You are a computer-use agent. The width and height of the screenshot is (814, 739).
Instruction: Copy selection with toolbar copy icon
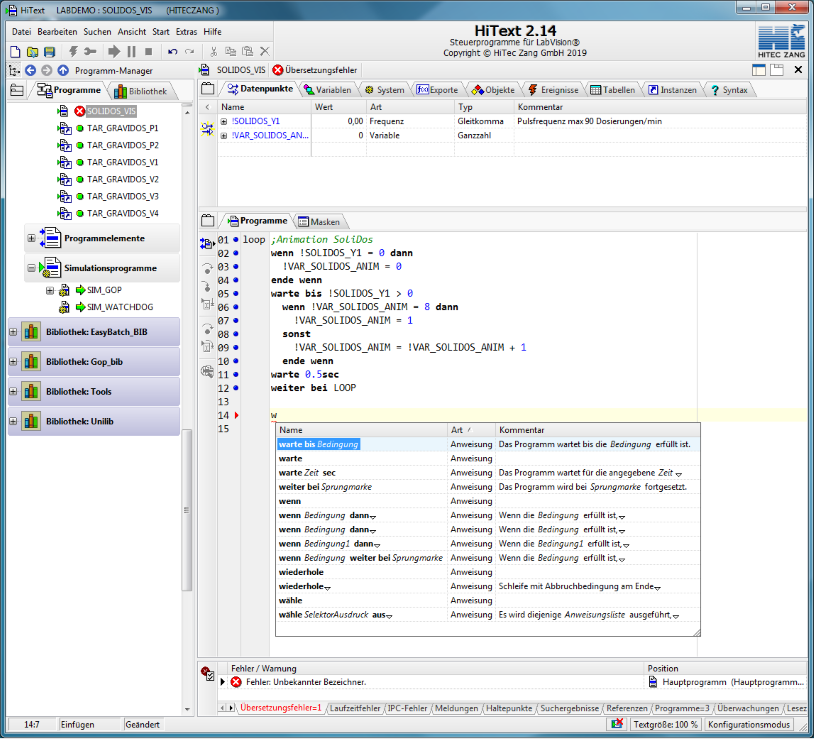click(x=230, y=51)
